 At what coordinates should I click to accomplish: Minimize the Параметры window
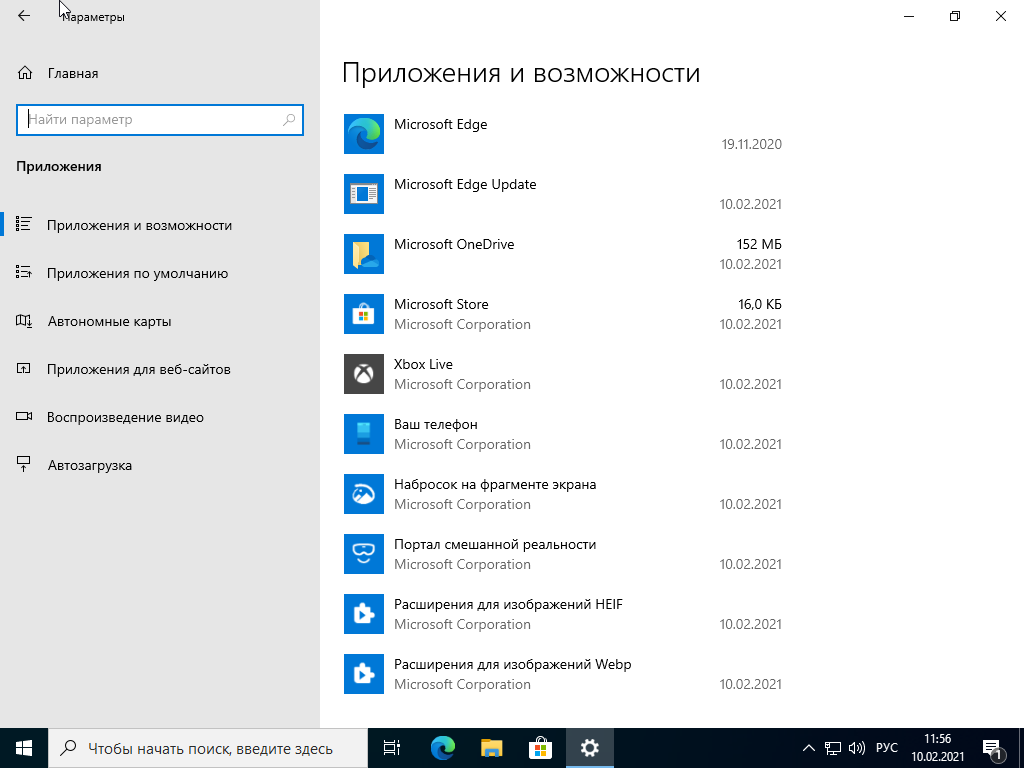909,16
